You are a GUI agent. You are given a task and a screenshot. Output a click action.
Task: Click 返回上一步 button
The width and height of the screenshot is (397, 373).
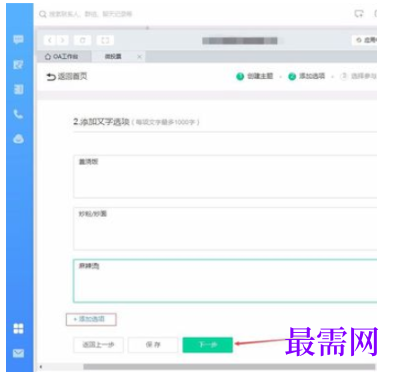(98, 345)
